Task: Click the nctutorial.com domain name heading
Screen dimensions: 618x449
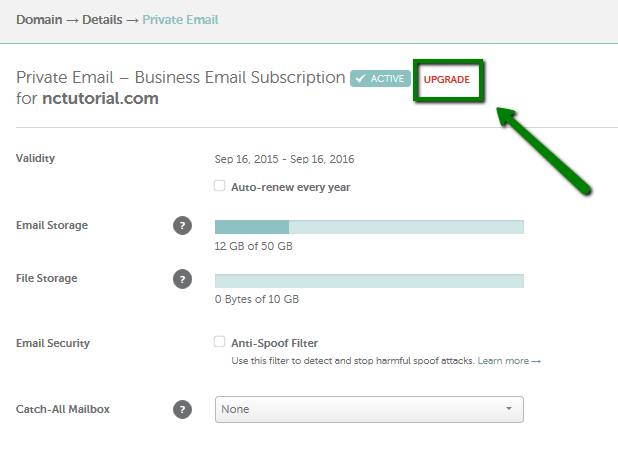Action: (100, 98)
